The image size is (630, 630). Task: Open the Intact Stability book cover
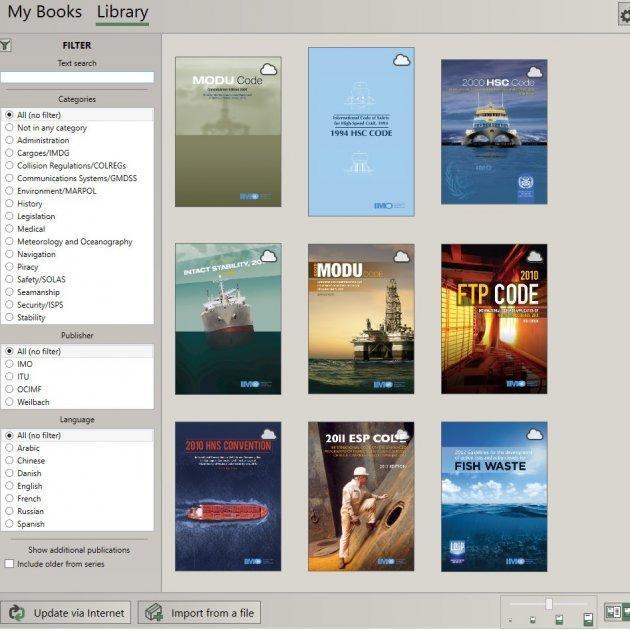[x=228, y=319]
